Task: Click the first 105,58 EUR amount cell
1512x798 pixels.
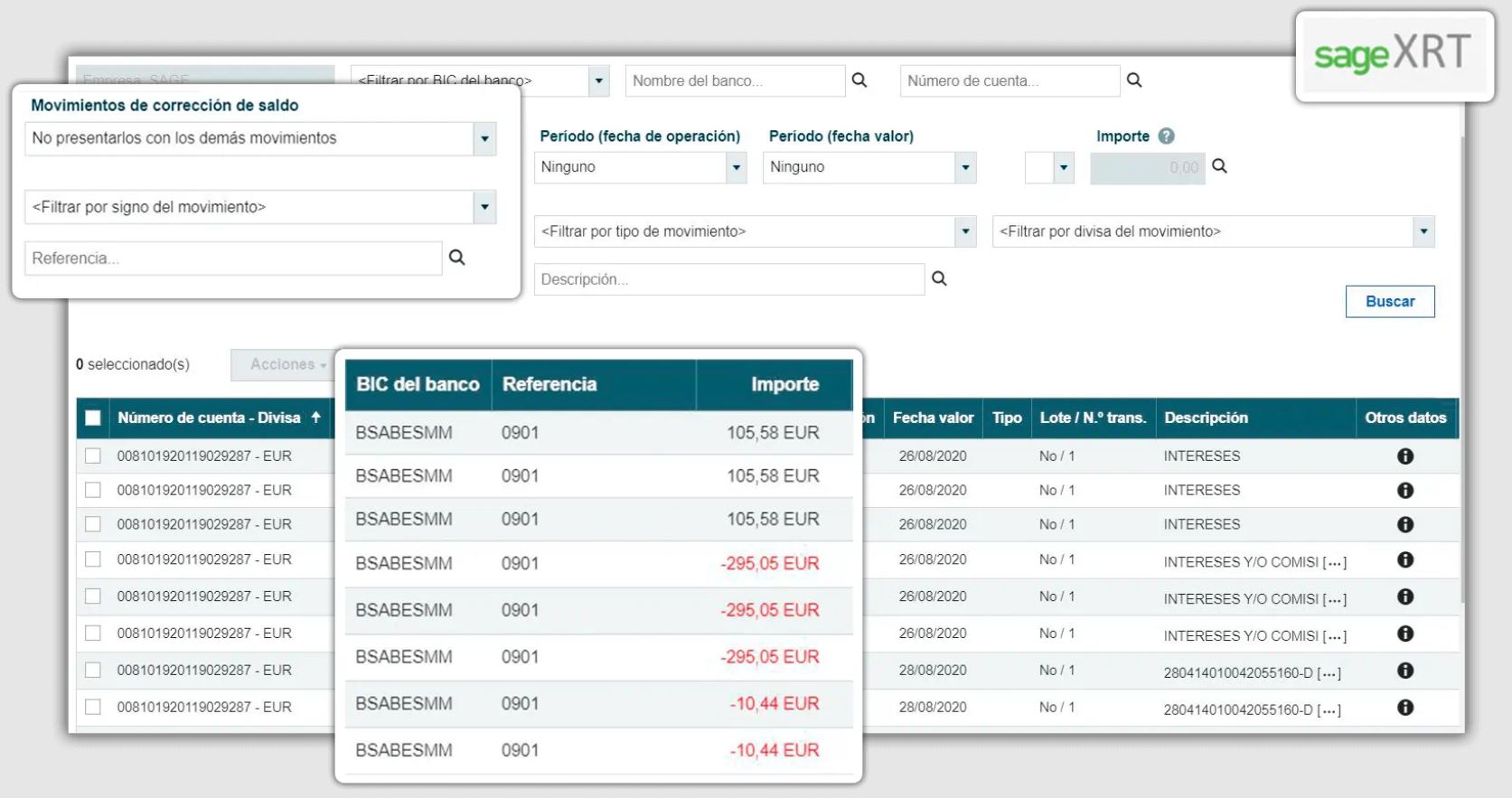Action: pos(773,433)
